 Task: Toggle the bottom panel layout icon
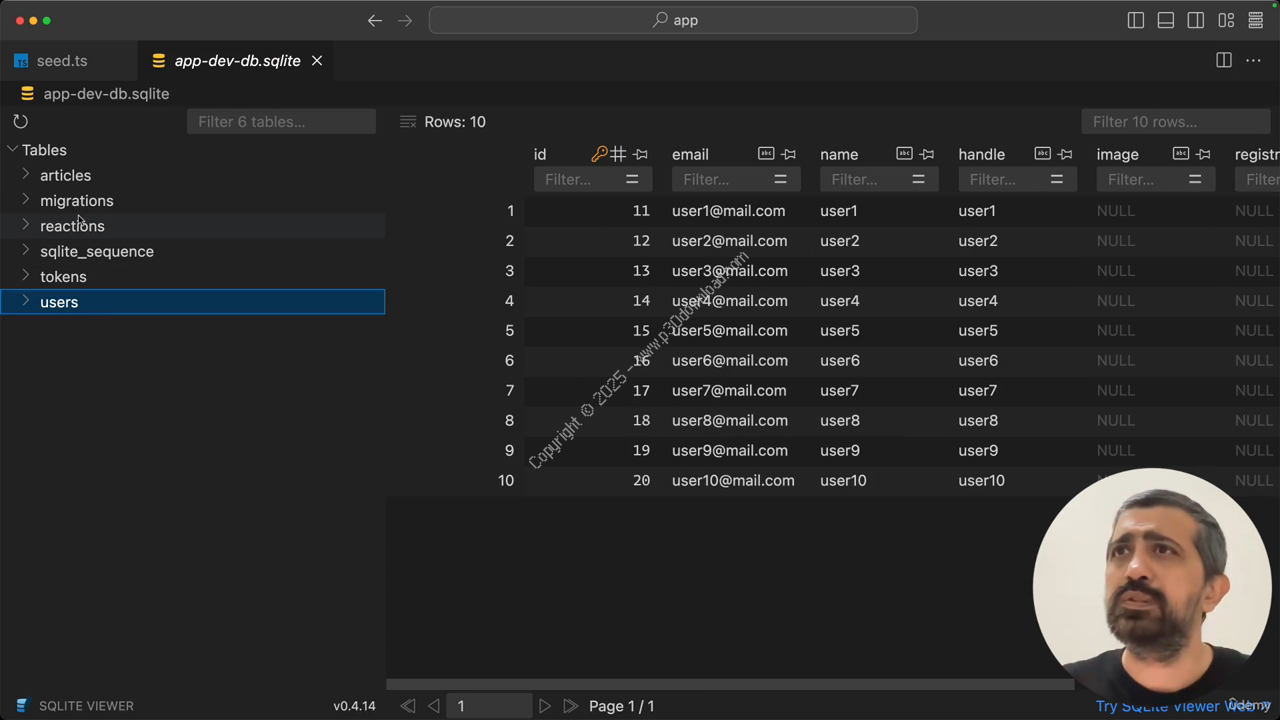1166,20
